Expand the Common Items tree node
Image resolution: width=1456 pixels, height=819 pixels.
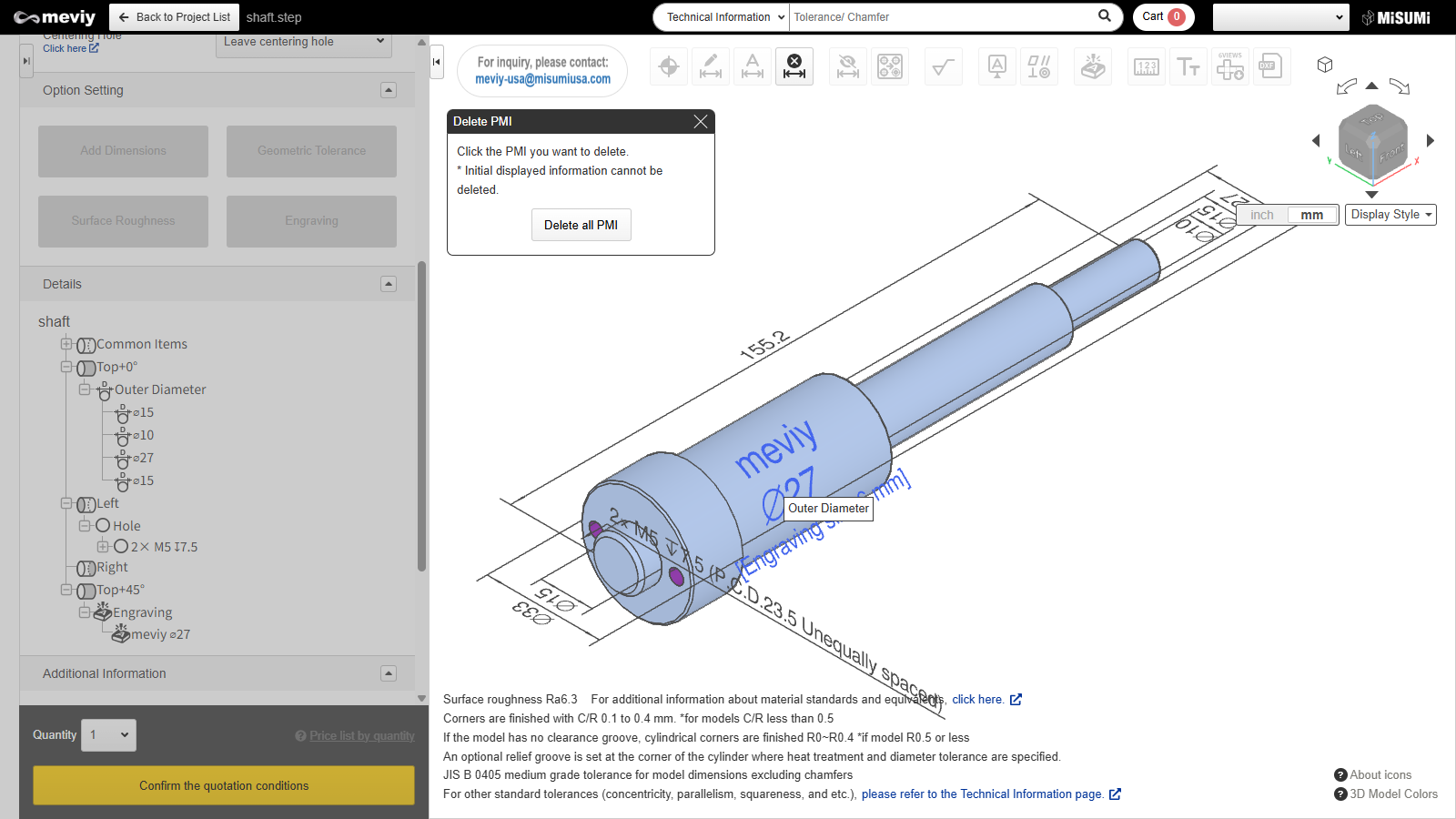pyautogui.click(x=66, y=344)
